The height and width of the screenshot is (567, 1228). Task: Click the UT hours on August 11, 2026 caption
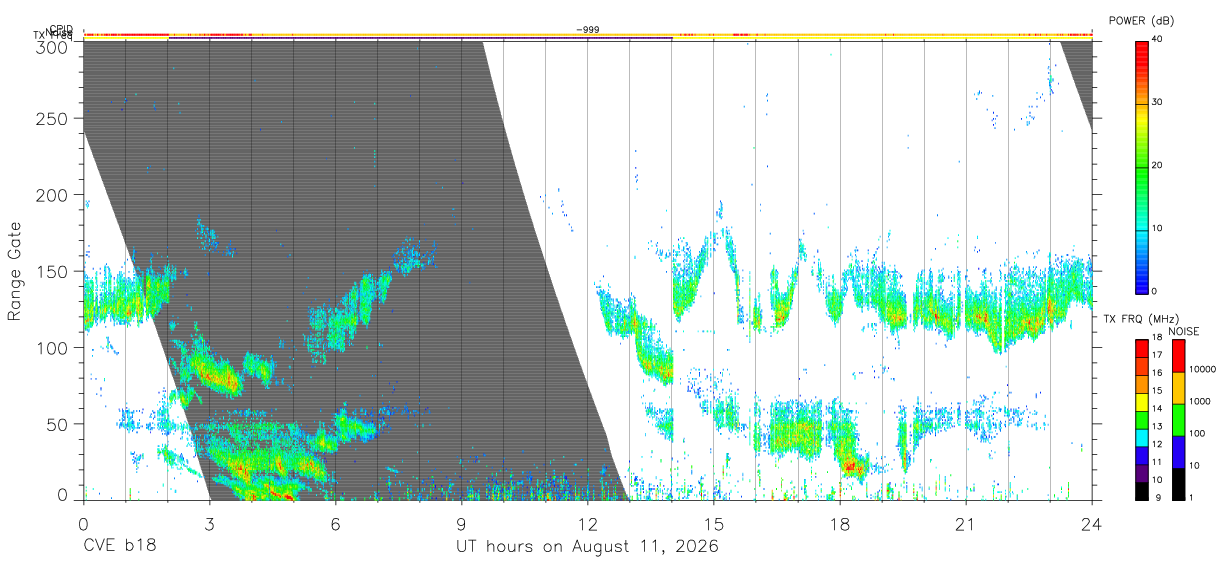click(588, 547)
